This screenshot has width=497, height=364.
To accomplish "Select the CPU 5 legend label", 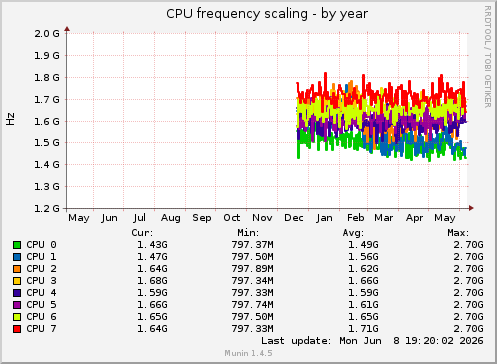I will [x=41, y=305].
